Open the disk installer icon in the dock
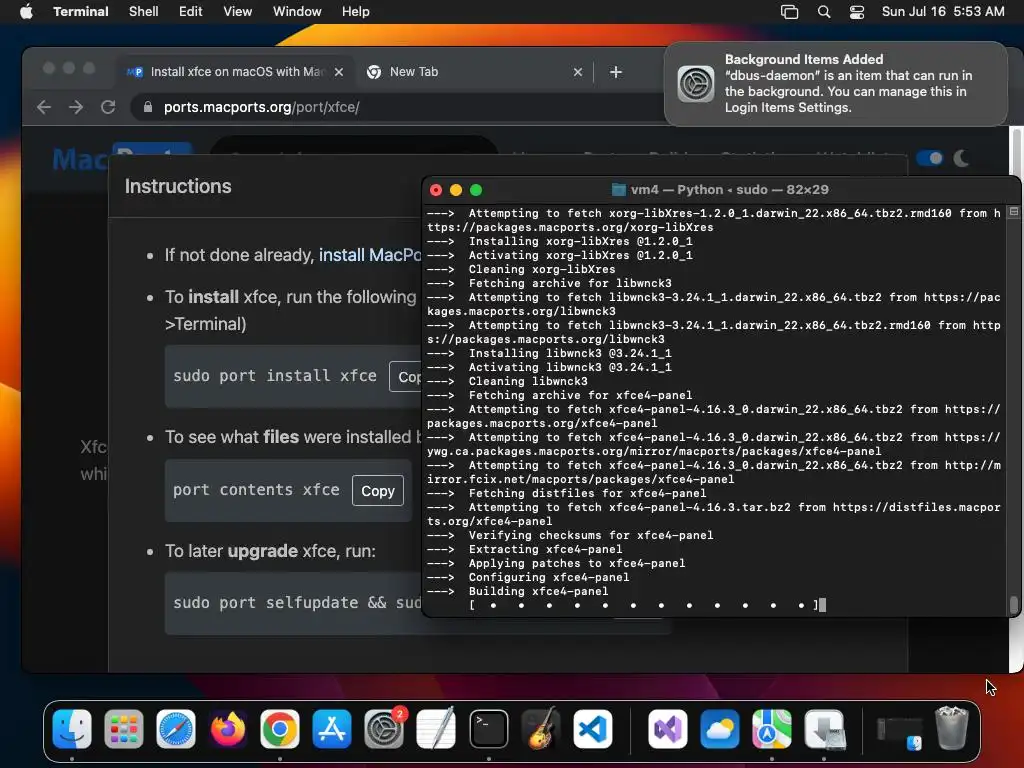The height and width of the screenshot is (768, 1024). (x=825, y=729)
